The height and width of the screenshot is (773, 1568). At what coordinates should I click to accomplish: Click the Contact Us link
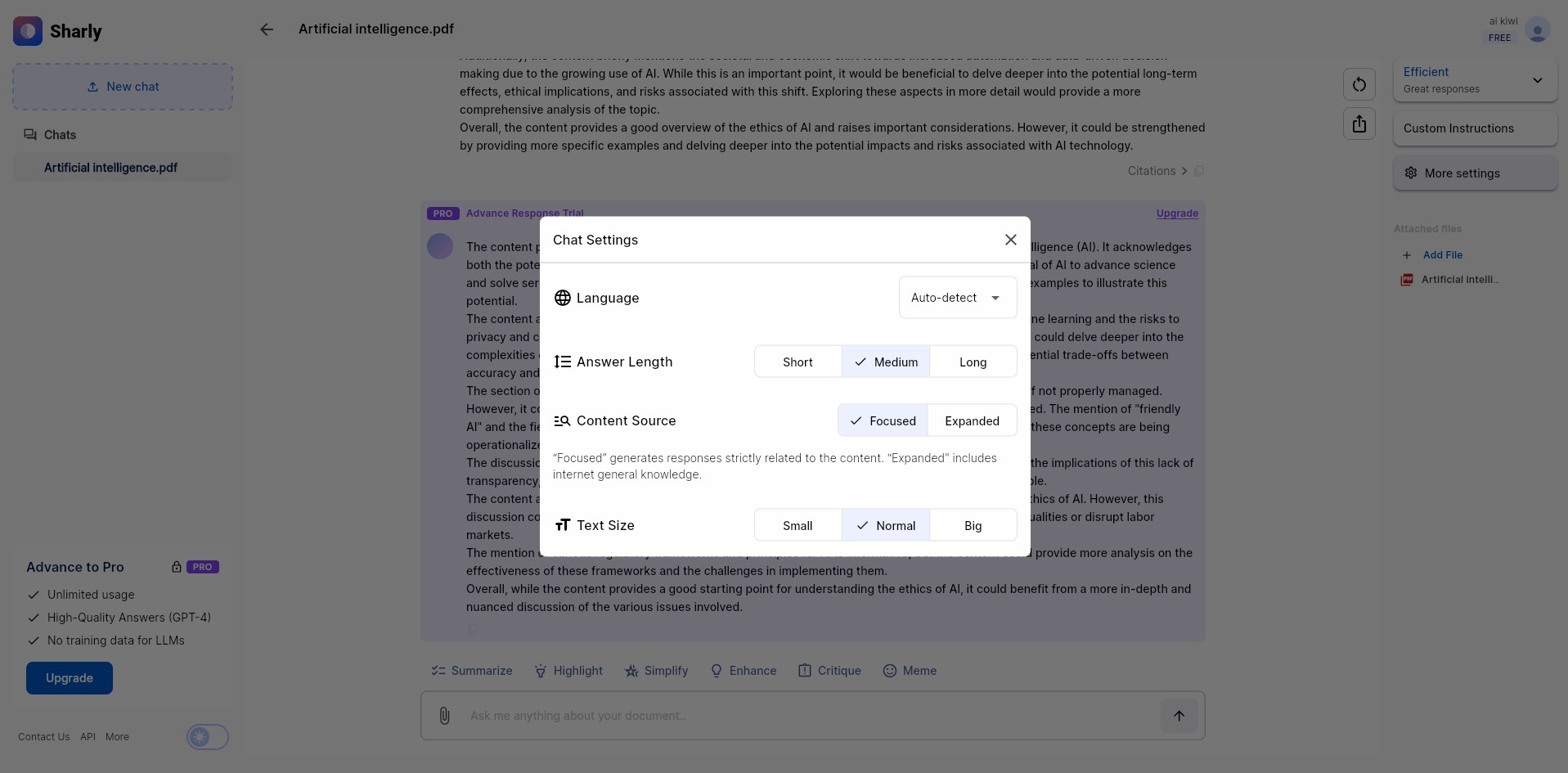point(44,737)
